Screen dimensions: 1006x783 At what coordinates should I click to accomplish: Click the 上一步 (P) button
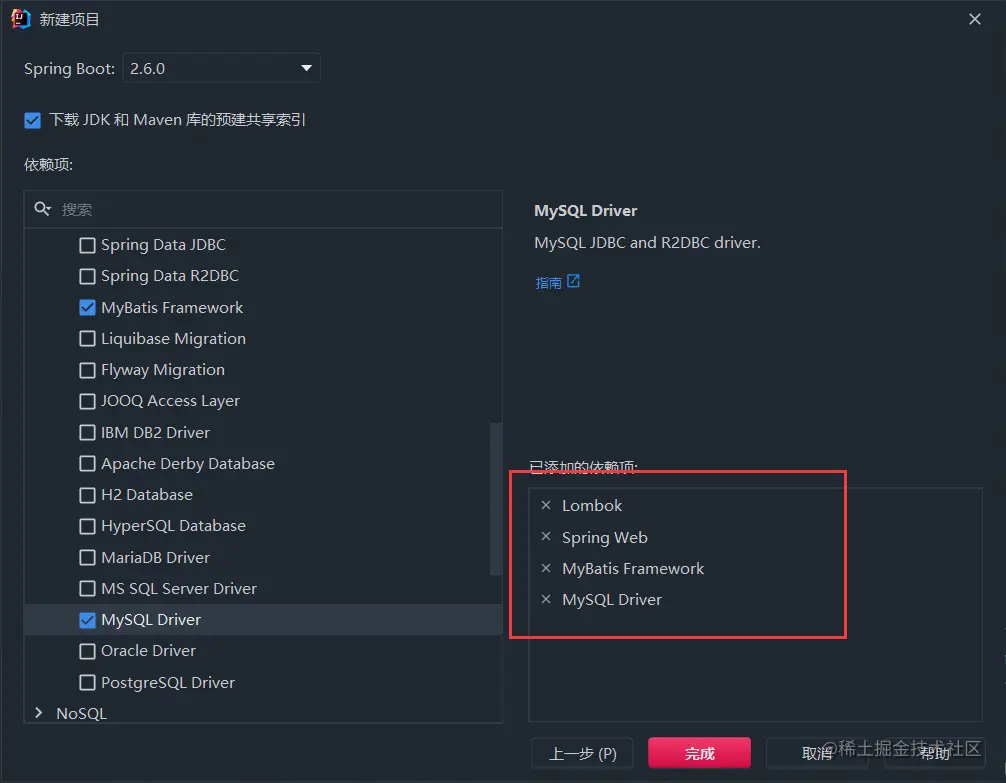tap(583, 753)
